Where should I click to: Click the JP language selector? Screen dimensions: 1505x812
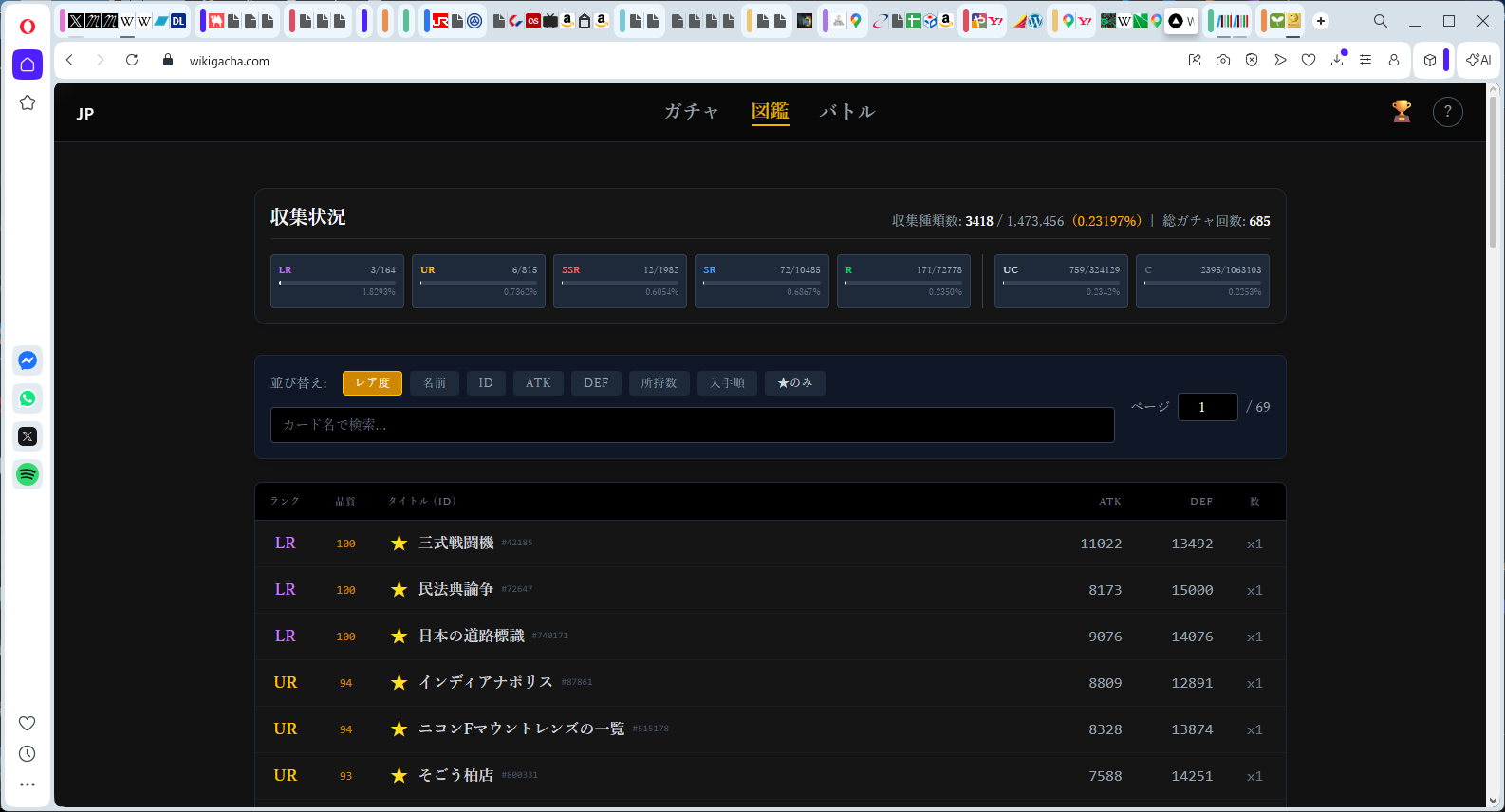pyautogui.click(x=85, y=114)
